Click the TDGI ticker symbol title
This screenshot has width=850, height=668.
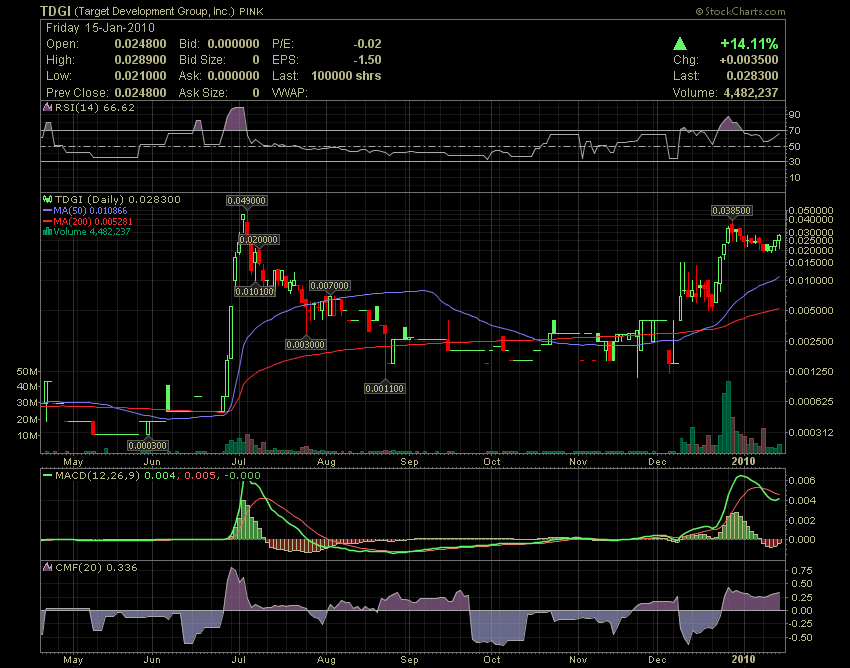click(55, 11)
